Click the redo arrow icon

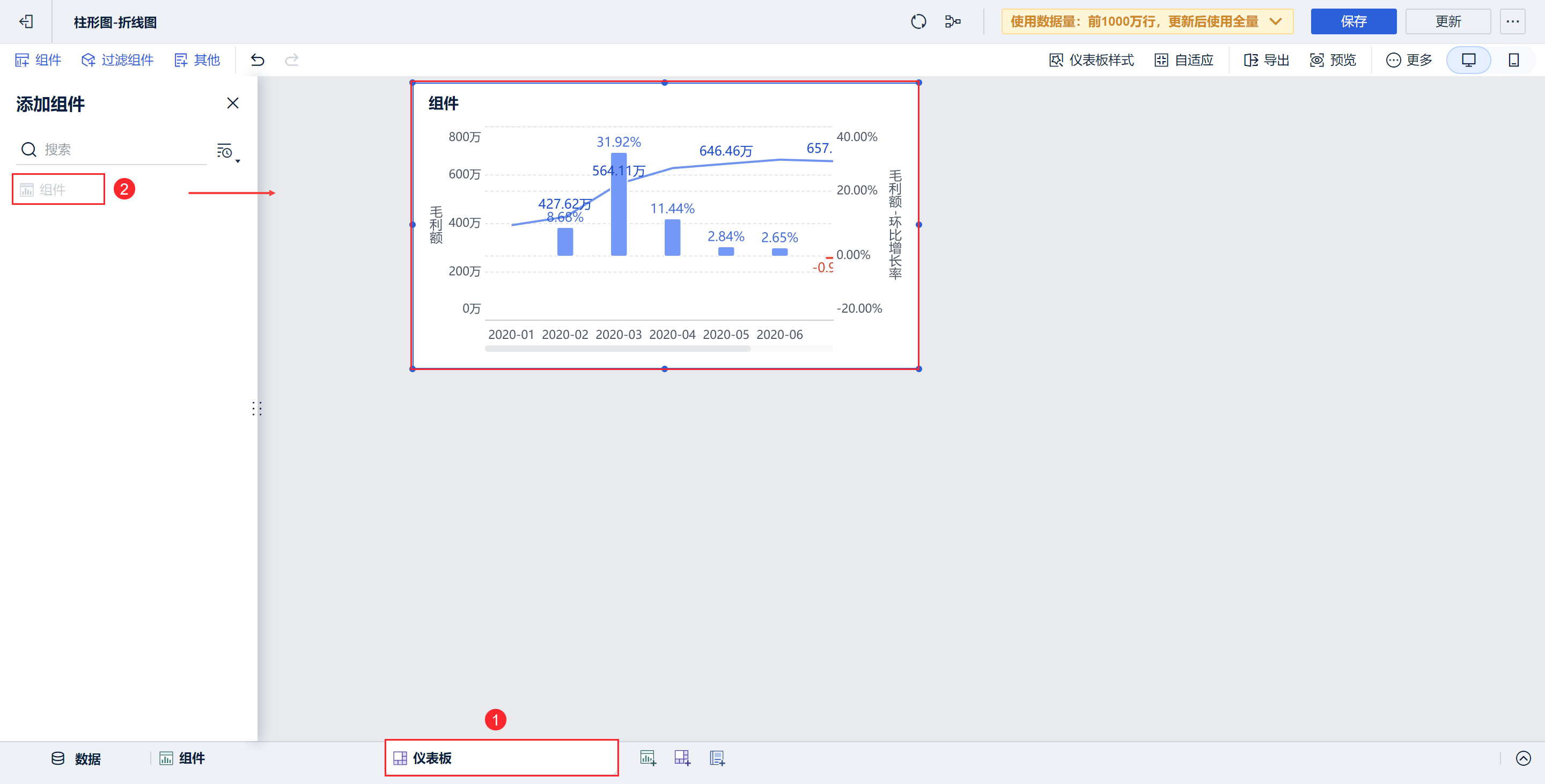(291, 60)
